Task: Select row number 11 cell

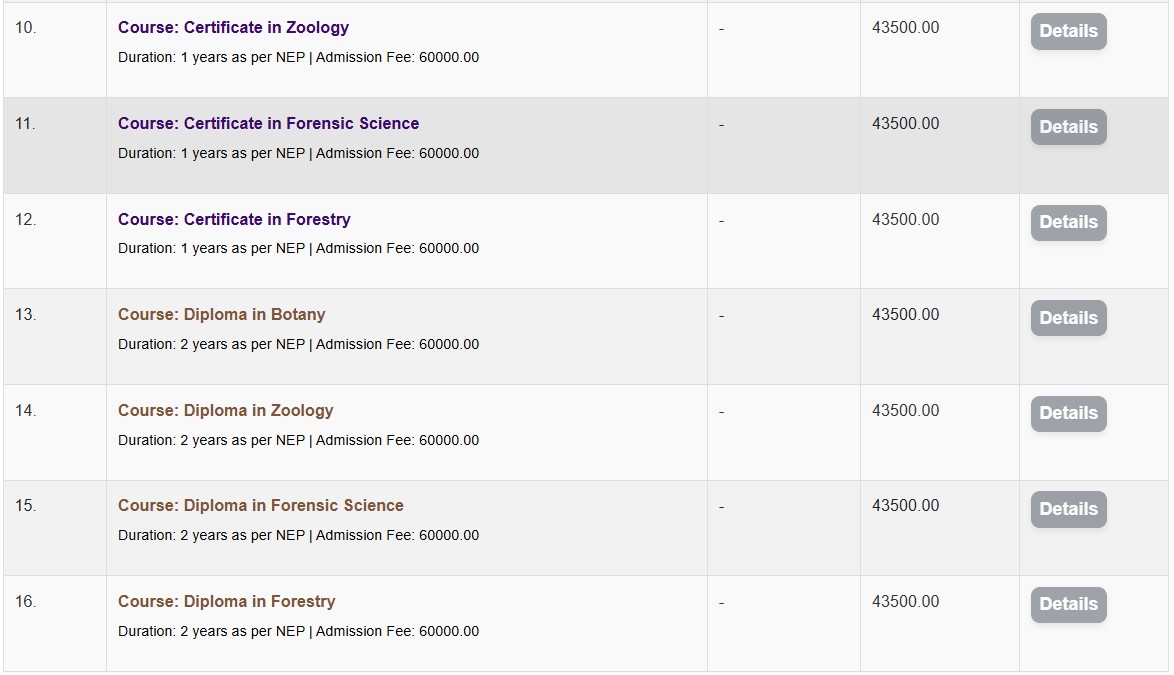Action: 55,145
